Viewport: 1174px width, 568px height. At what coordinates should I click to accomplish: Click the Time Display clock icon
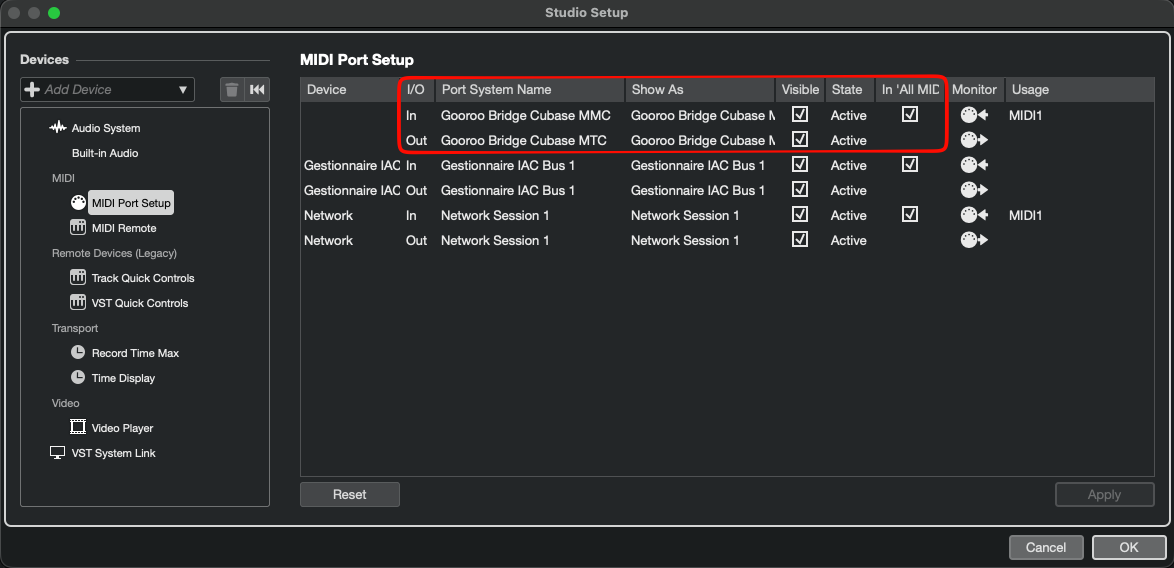[x=78, y=377]
